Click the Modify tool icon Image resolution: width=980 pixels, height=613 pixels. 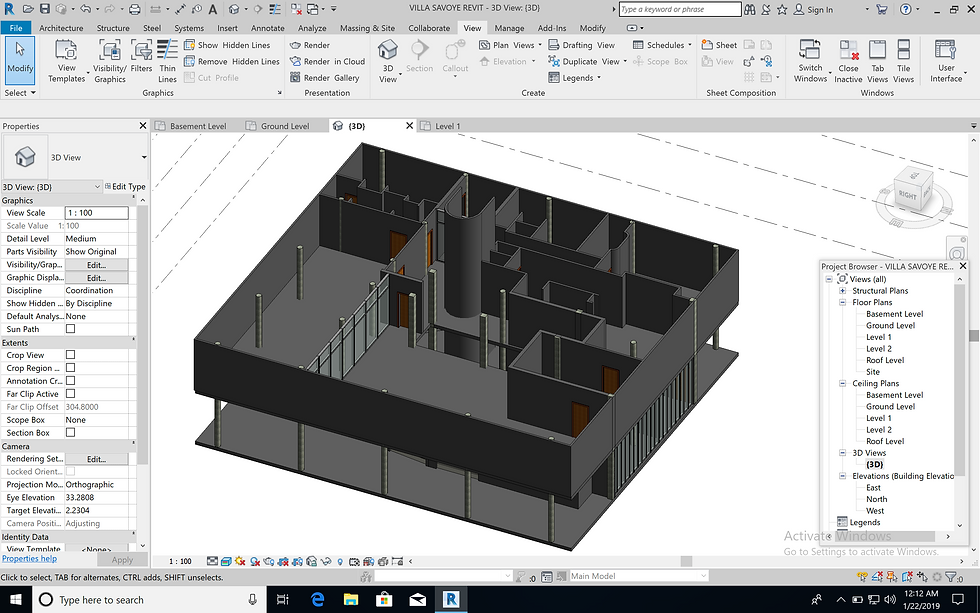(x=20, y=55)
